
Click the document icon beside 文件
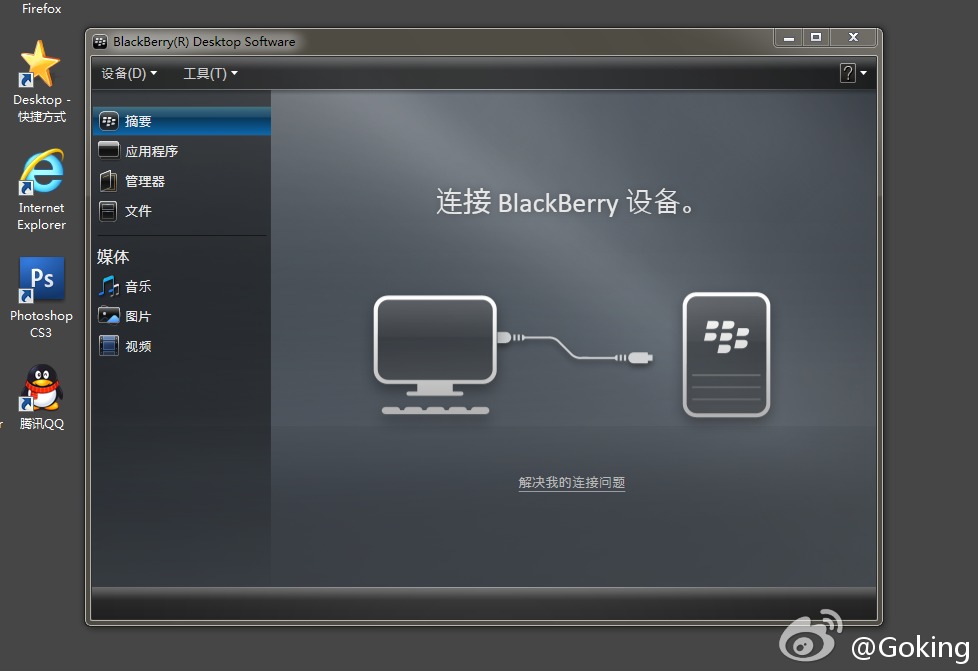(x=109, y=211)
